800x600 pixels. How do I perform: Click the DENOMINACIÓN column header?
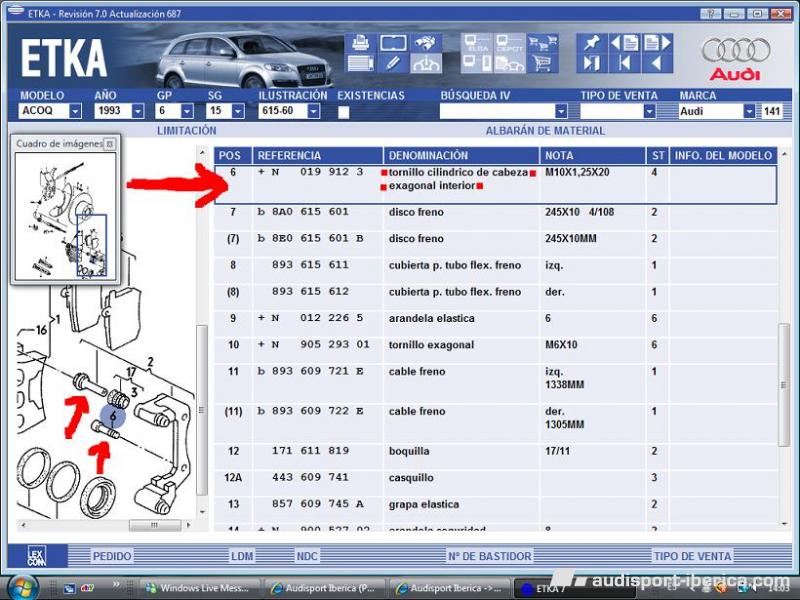pyautogui.click(x=461, y=156)
